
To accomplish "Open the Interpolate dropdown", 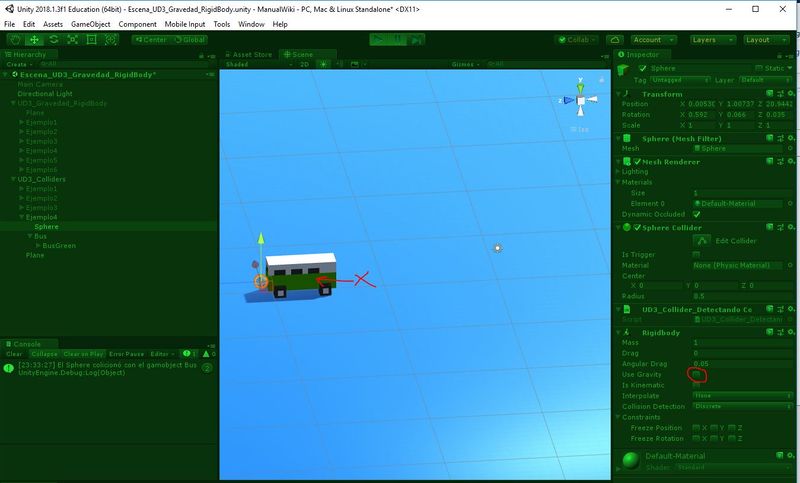I will [x=742, y=396].
